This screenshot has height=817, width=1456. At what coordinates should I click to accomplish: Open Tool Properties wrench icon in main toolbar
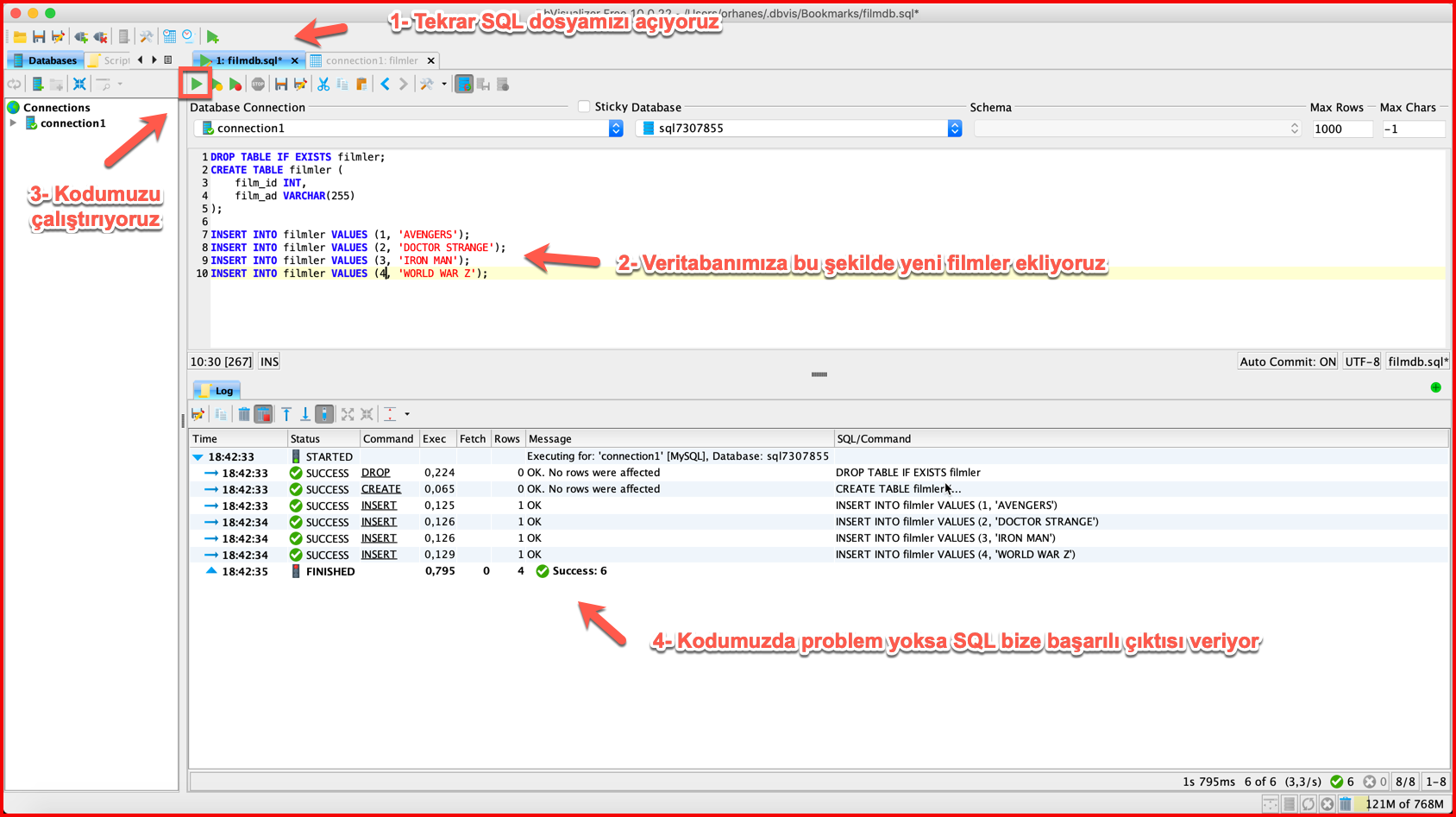point(146,36)
